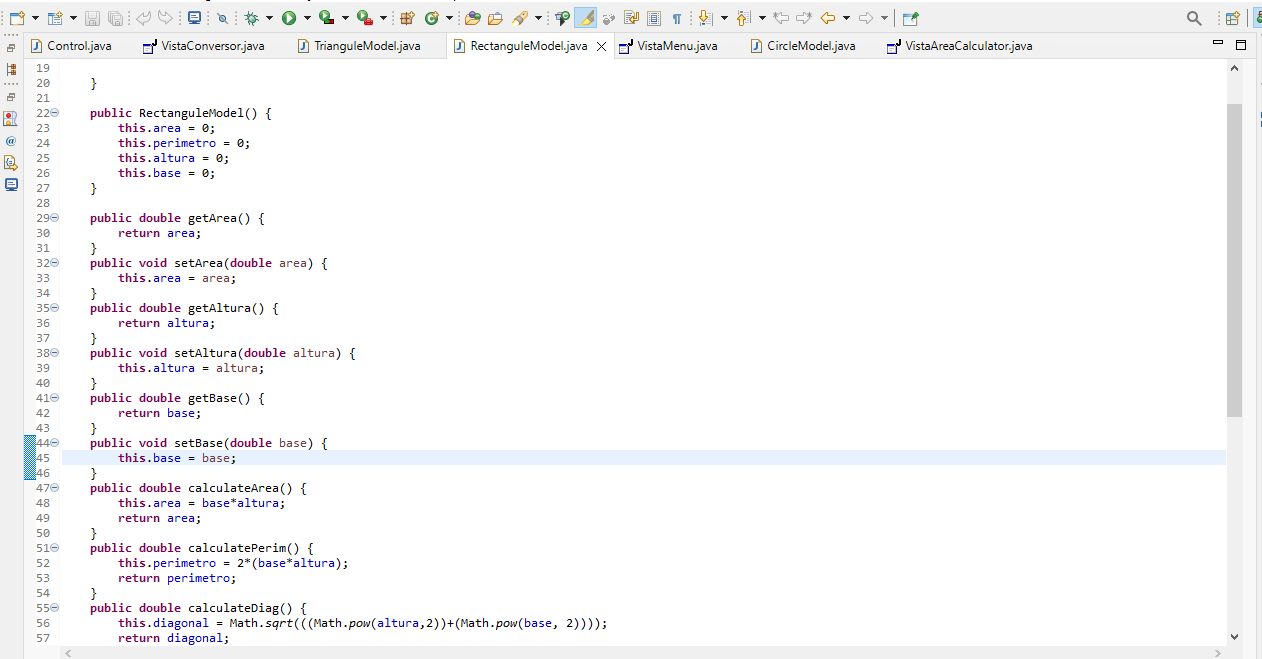Switch to the CircleModel.java tab

pyautogui.click(x=802, y=46)
